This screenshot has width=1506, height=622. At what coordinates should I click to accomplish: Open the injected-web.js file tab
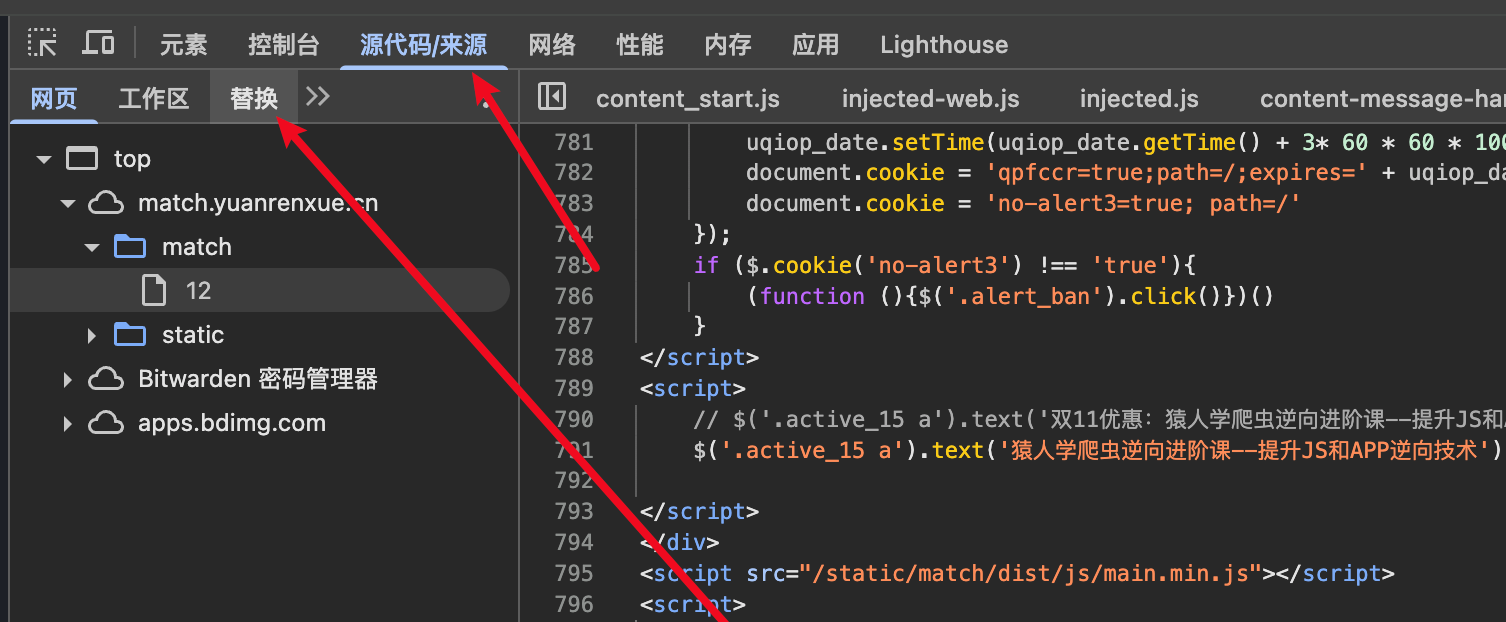[930, 99]
